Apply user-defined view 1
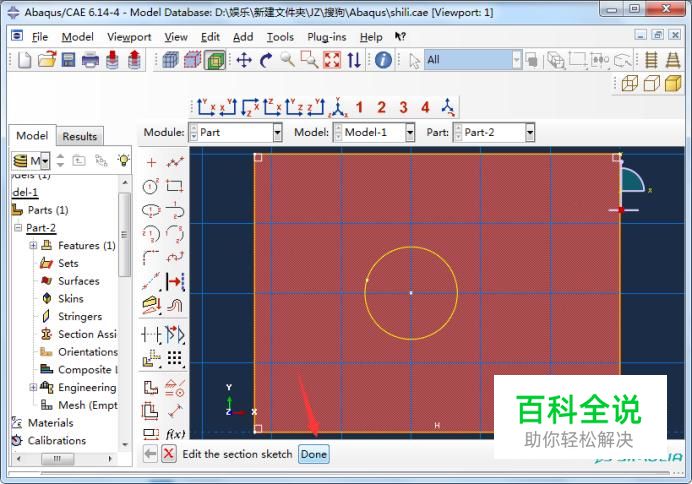Viewport: 692px width, 484px height. click(359, 107)
